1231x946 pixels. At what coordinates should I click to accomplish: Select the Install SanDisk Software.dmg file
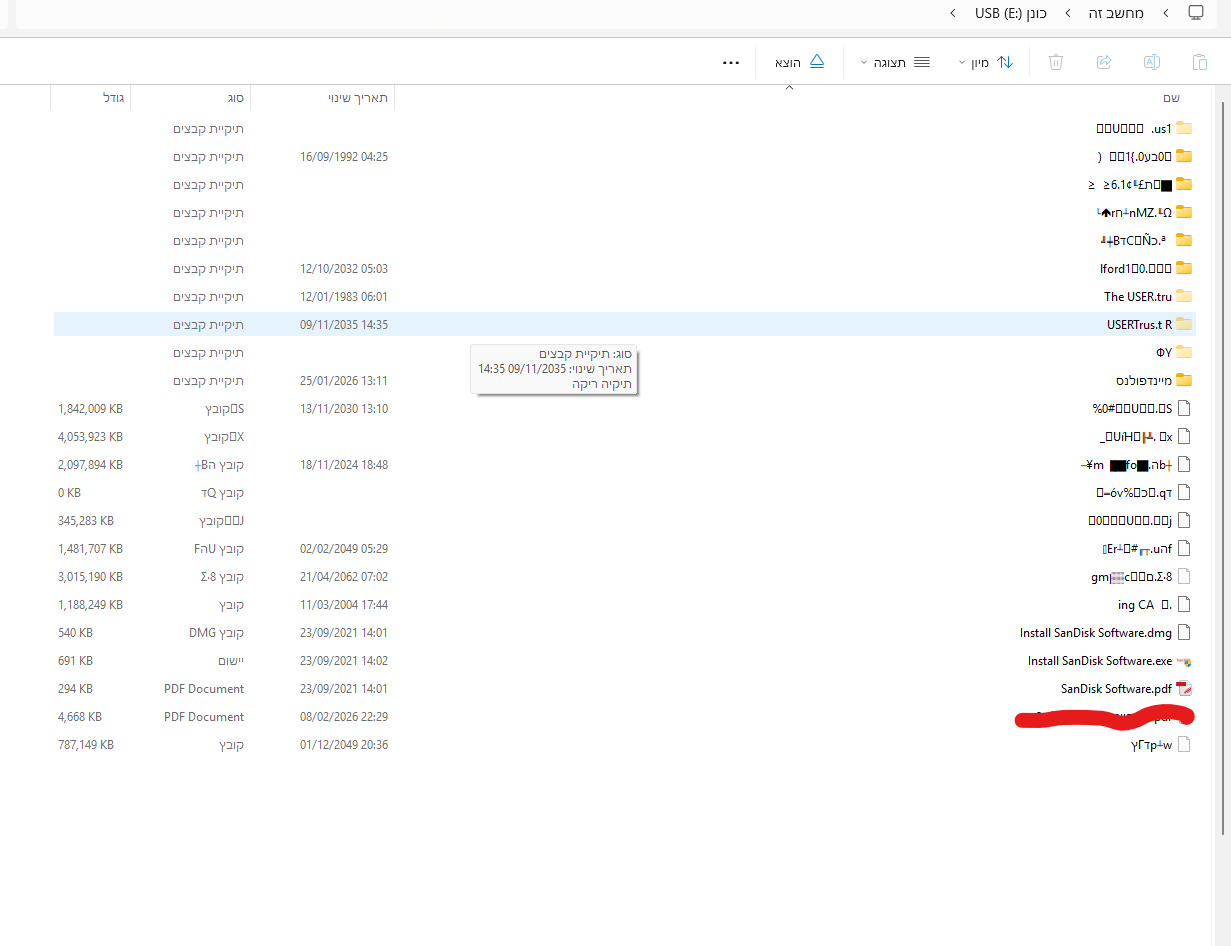(1095, 633)
